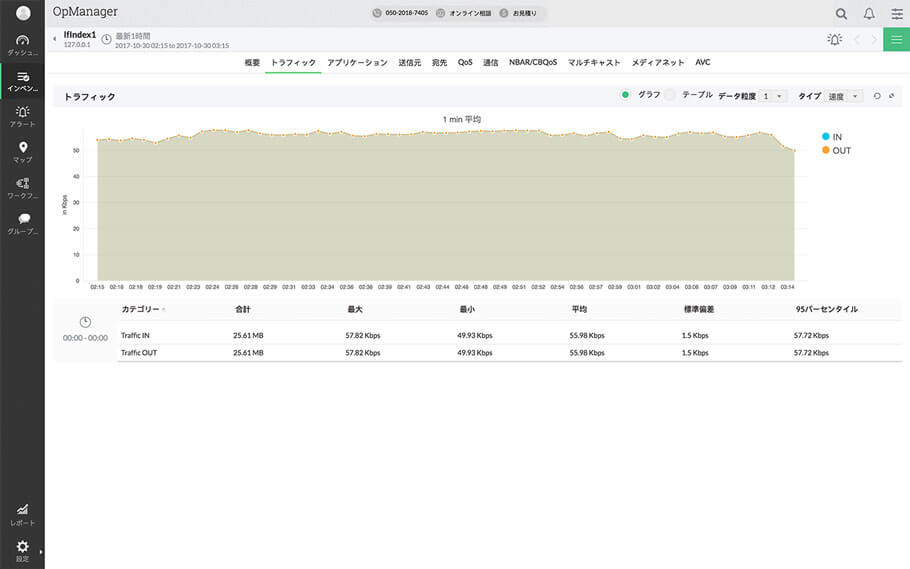The height and width of the screenshot is (569, 910).
Task: Open the Alarms section in sidebar
Action: [x=22, y=116]
